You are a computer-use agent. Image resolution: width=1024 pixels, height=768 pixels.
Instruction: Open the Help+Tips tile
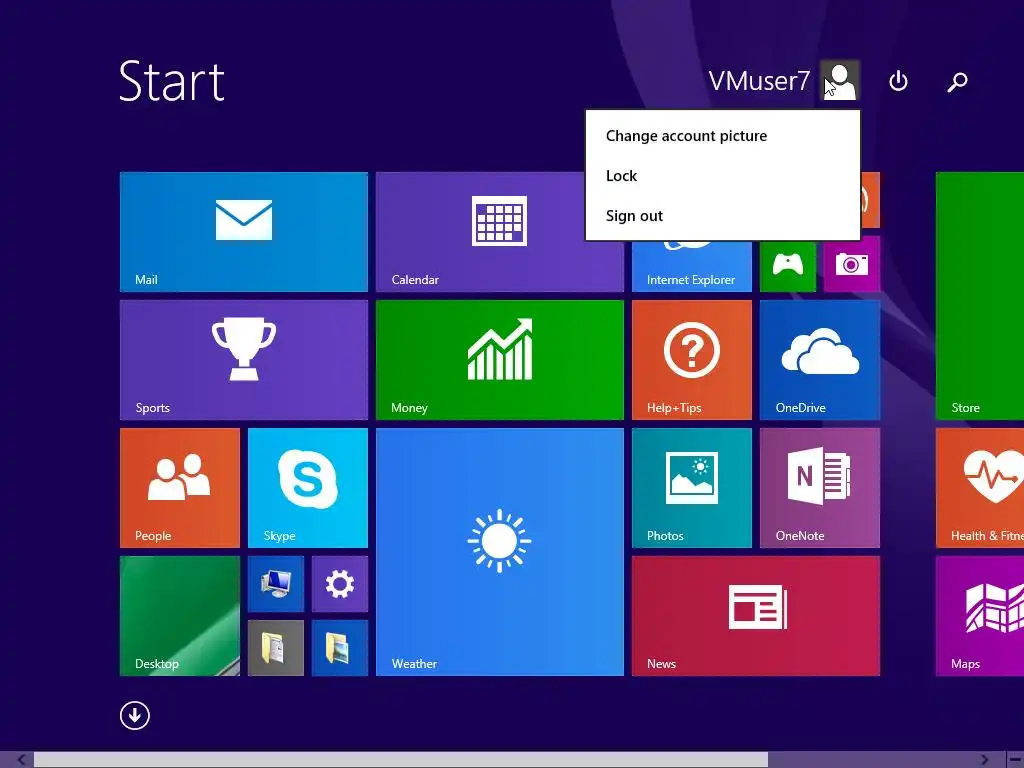tap(692, 360)
